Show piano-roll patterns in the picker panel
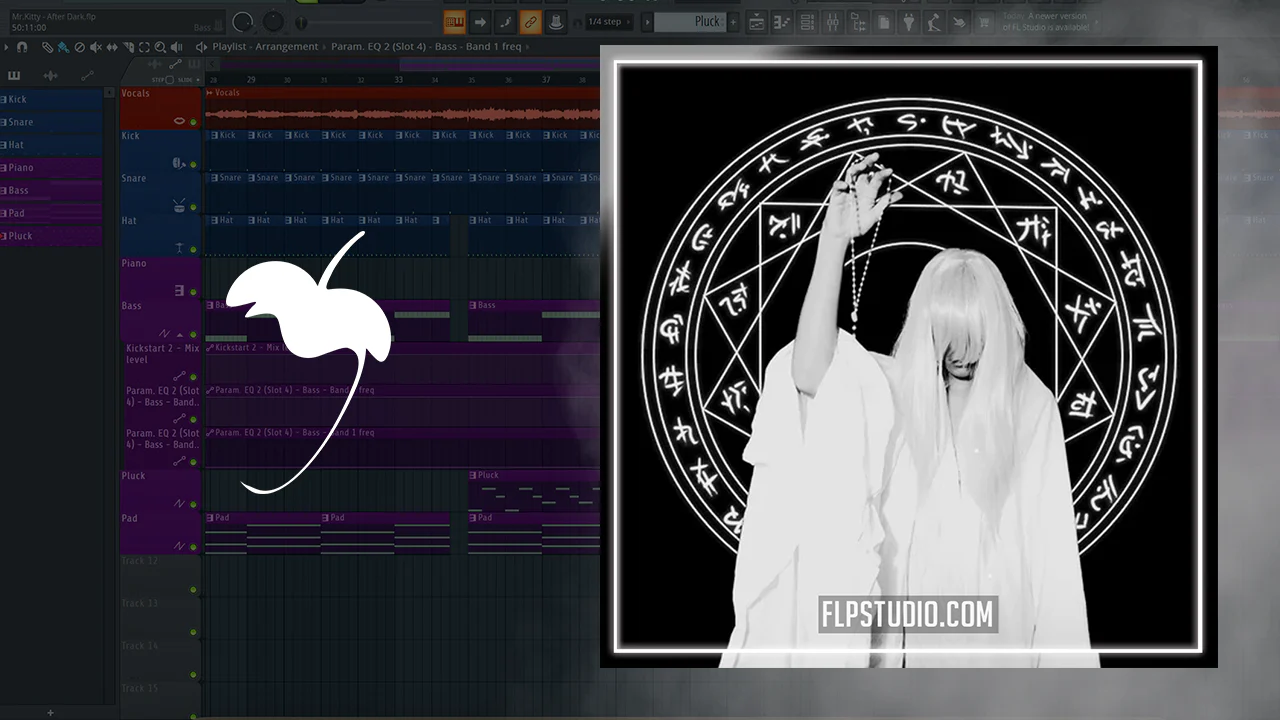Viewport: 1280px width, 720px height. coord(14,76)
